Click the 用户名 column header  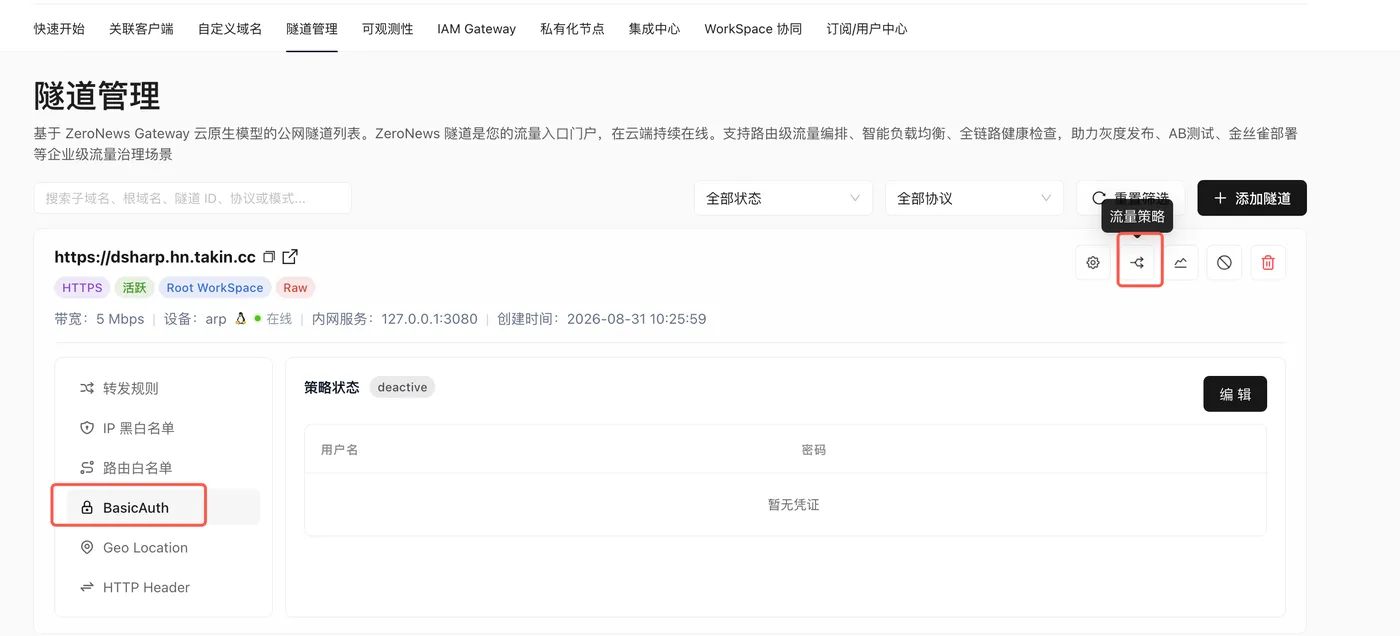(x=340, y=450)
